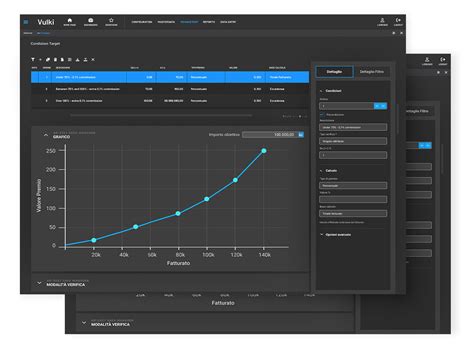Screen dimensions: 474x361
Task: Click the edit pencil icon in grid toolbar
Action: (48, 60)
